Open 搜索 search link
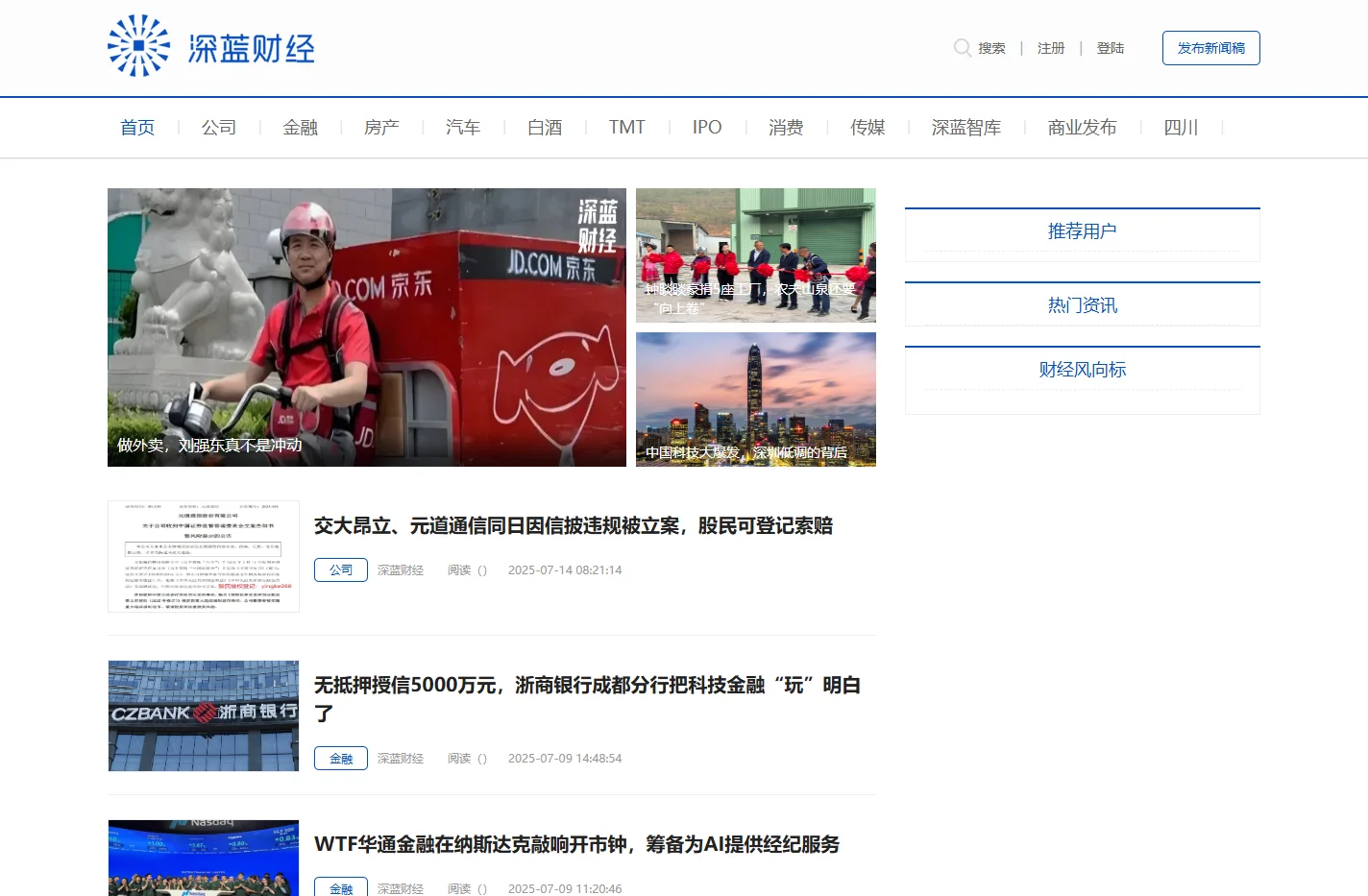 991,48
